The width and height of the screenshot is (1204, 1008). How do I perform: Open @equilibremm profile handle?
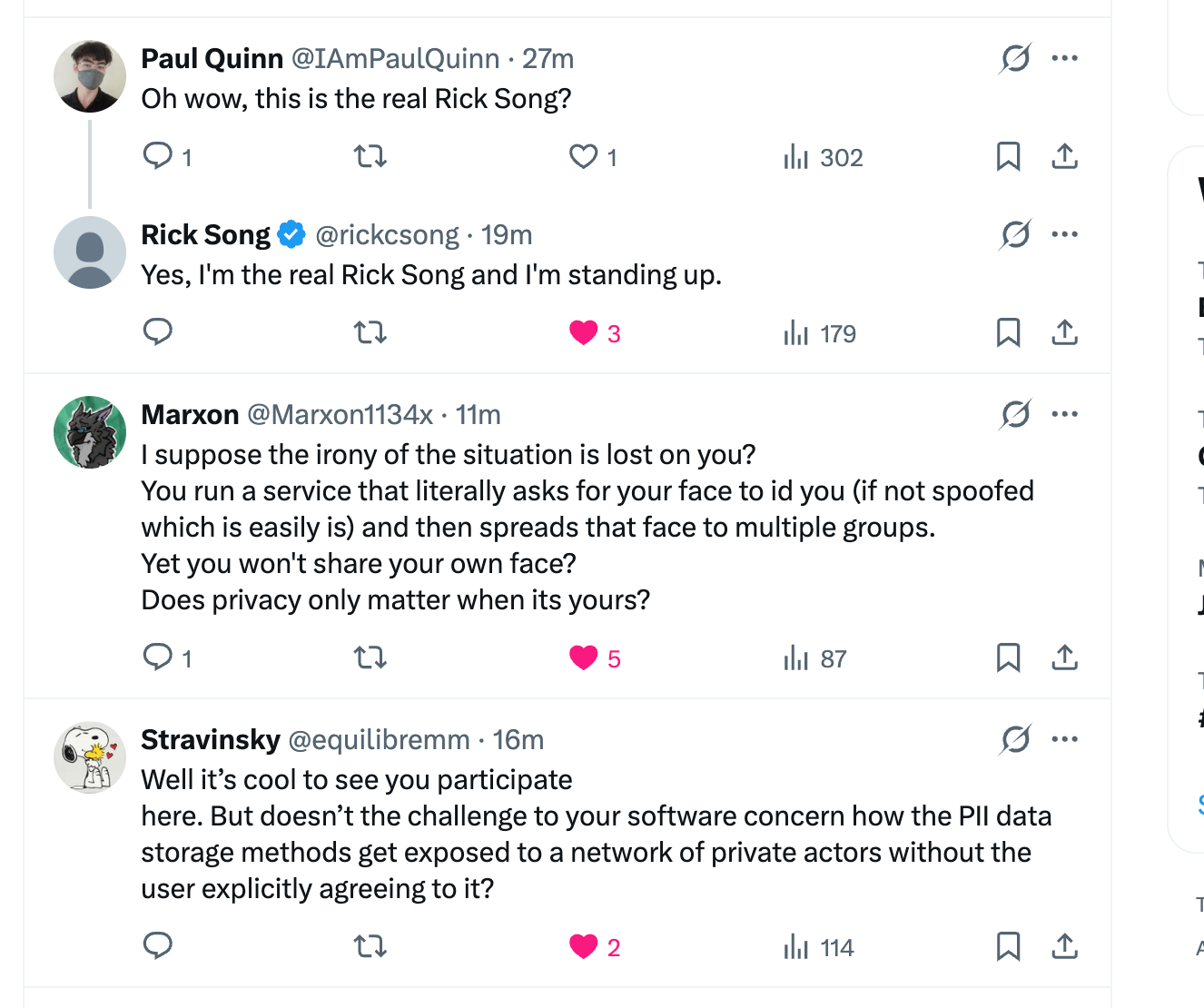[x=379, y=740]
